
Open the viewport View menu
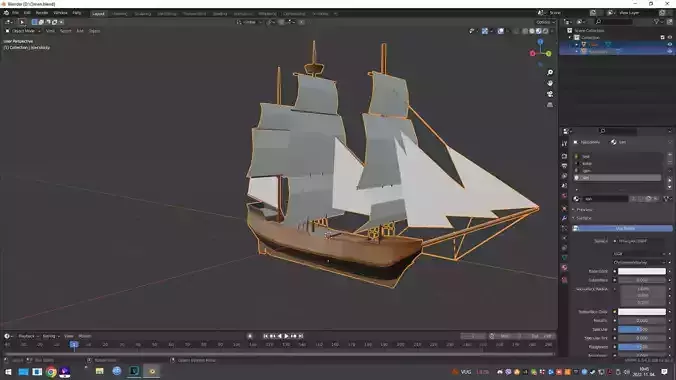point(50,31)
